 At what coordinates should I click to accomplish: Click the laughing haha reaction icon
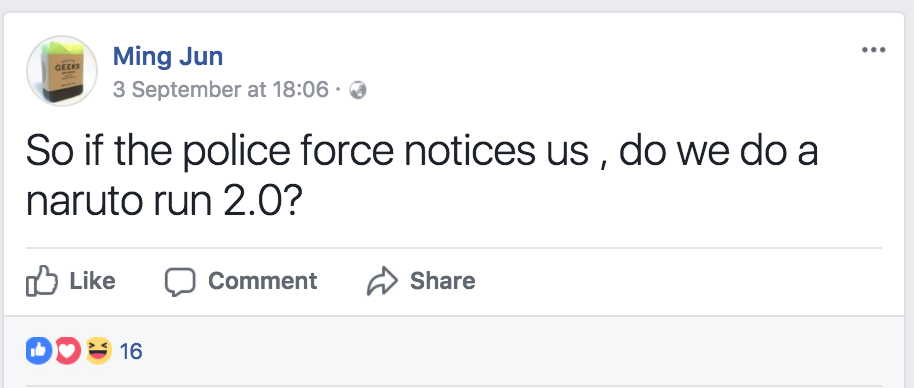click(99, 351)
